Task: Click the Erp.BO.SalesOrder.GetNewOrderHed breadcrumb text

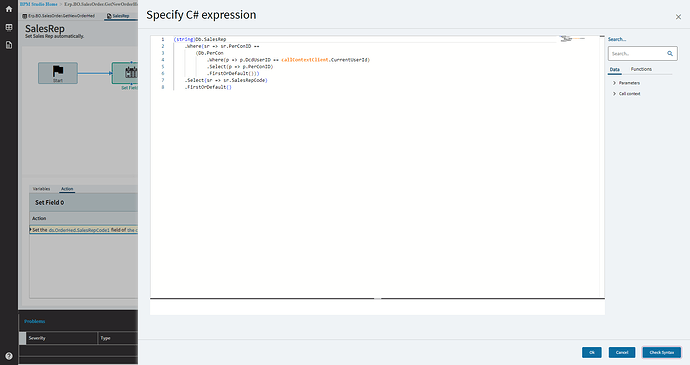Action: (x=101, y=4)
